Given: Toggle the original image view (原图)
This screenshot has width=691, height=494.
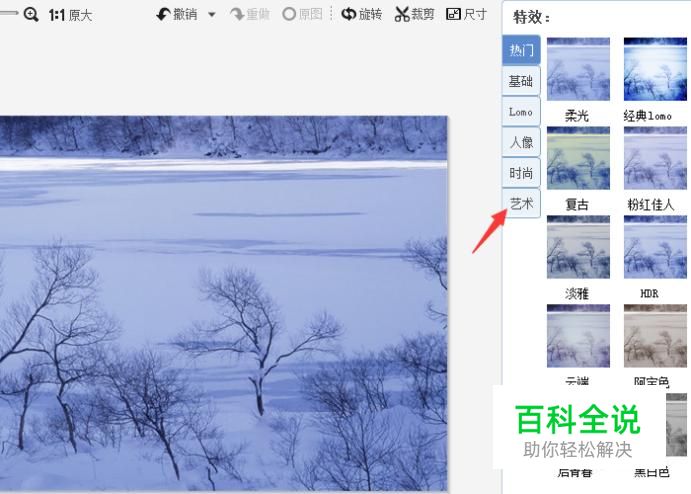Looking at the screenshot, I should coord(302,14).
